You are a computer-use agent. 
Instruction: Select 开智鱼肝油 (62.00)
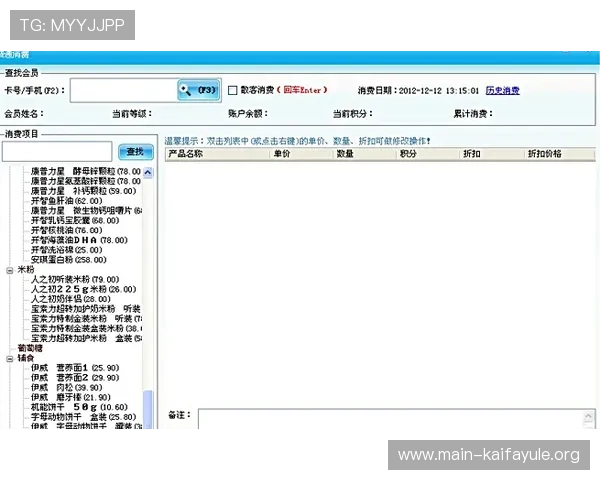(67, 201)
